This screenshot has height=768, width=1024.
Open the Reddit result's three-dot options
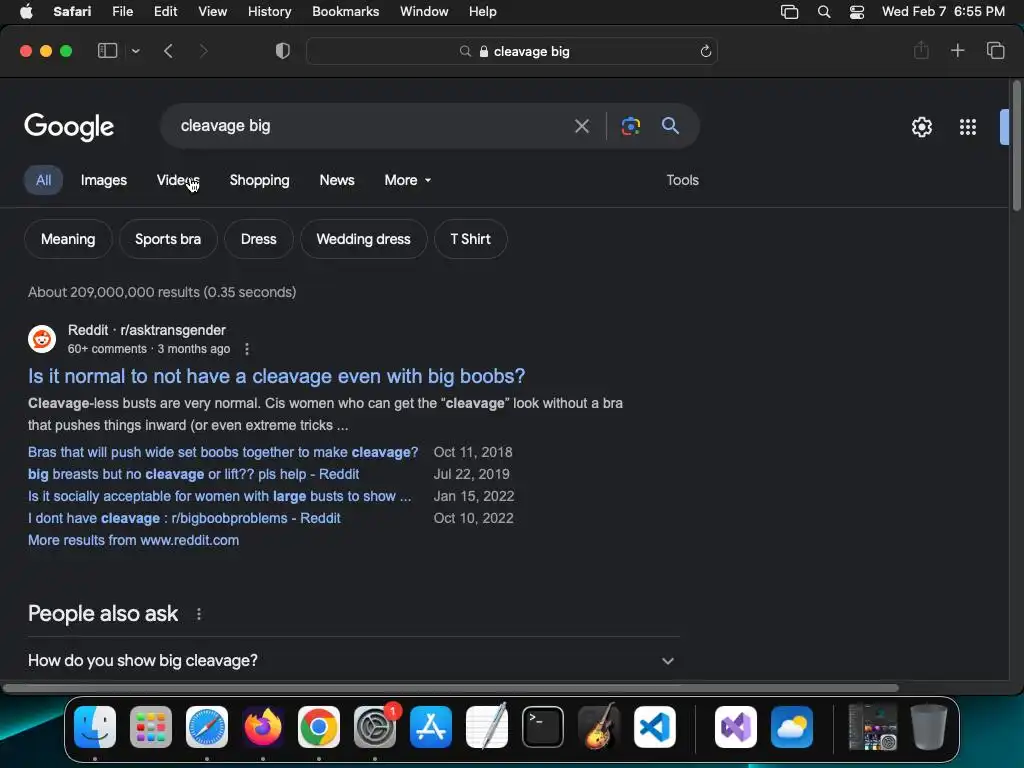[247, 349]
